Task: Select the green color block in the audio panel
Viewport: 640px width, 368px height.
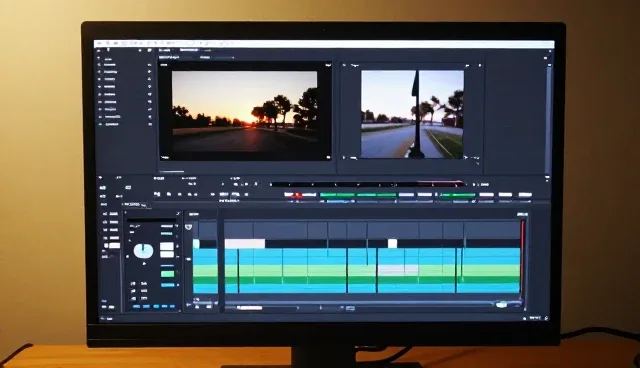Action: [x=167, y=274]
